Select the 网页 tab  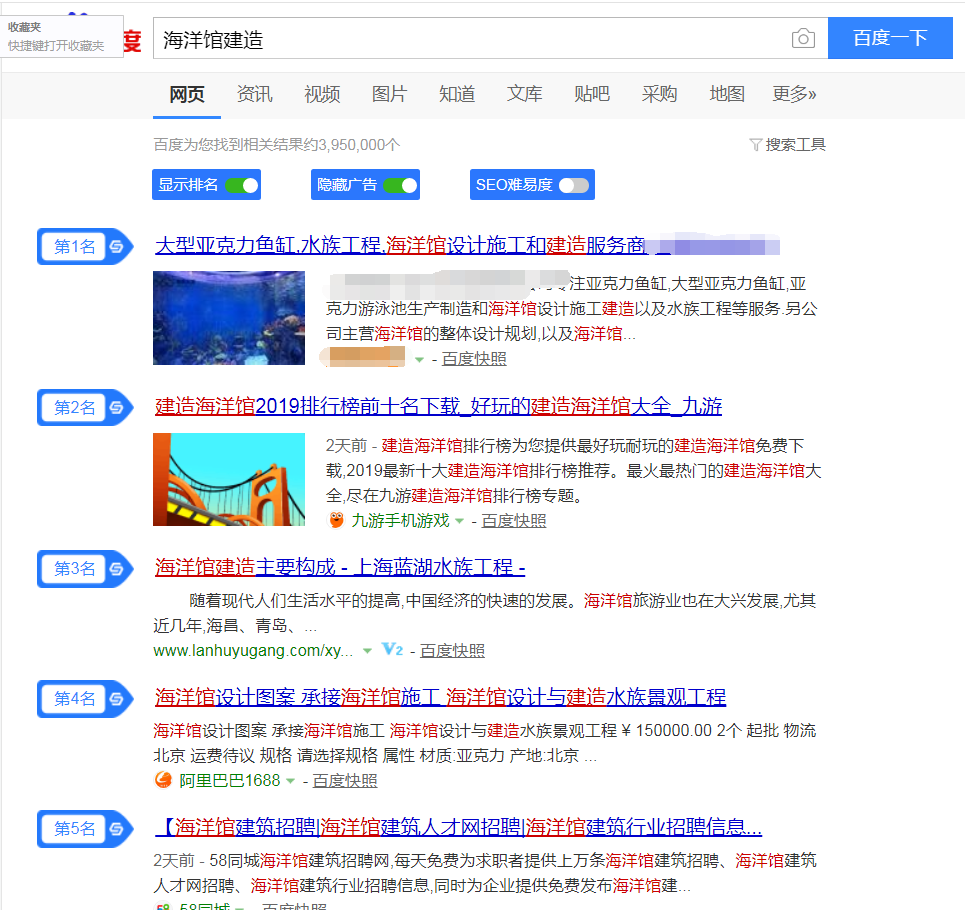186,94
